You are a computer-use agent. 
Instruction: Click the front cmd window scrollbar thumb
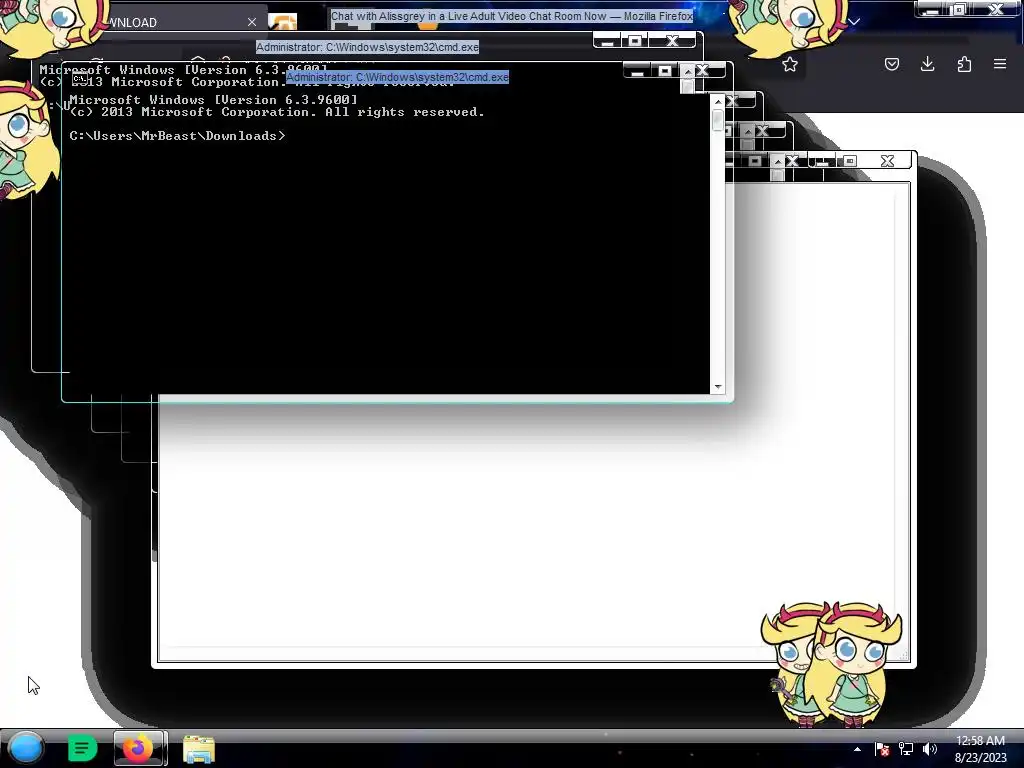pos(718,120)
